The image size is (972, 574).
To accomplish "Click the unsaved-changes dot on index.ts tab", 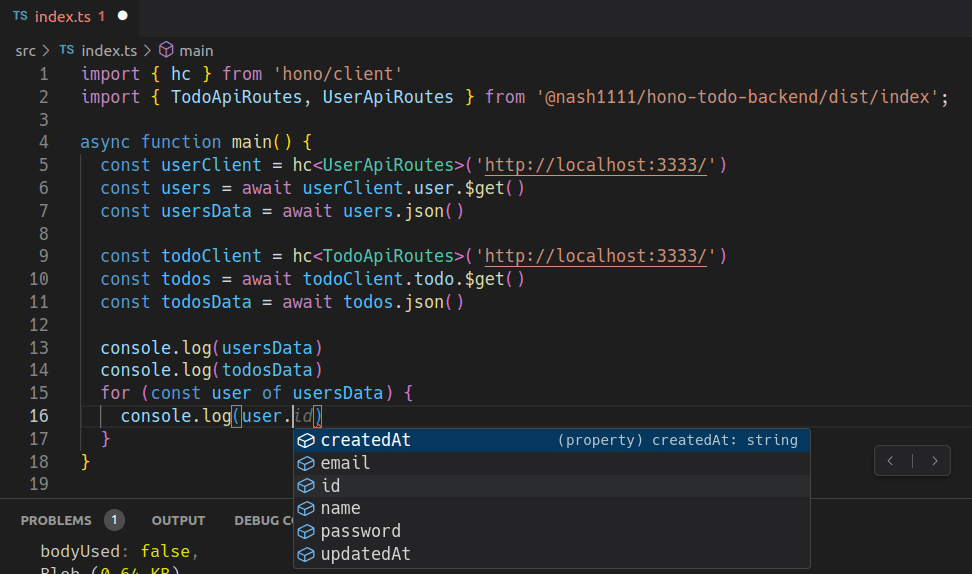I will click(122, 16).
